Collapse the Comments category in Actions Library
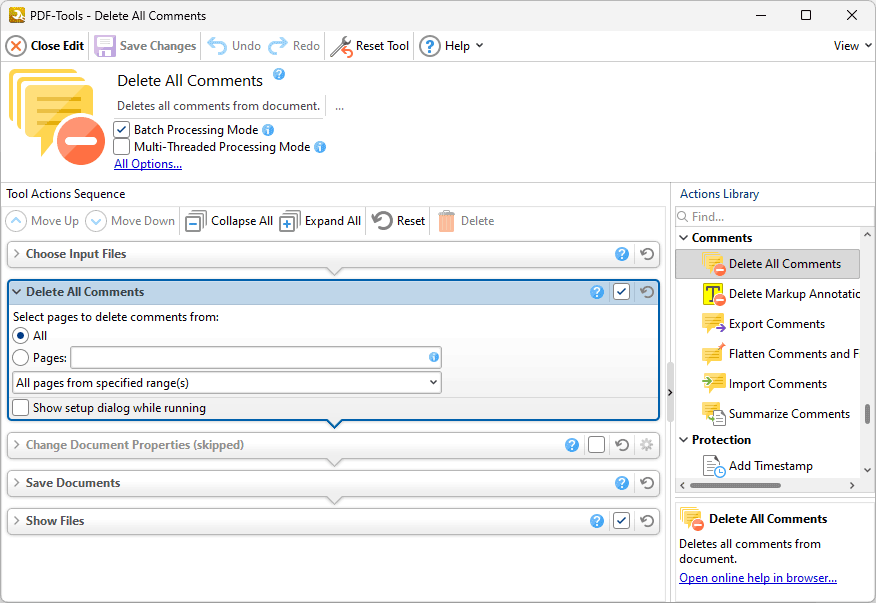 (683, 238)
